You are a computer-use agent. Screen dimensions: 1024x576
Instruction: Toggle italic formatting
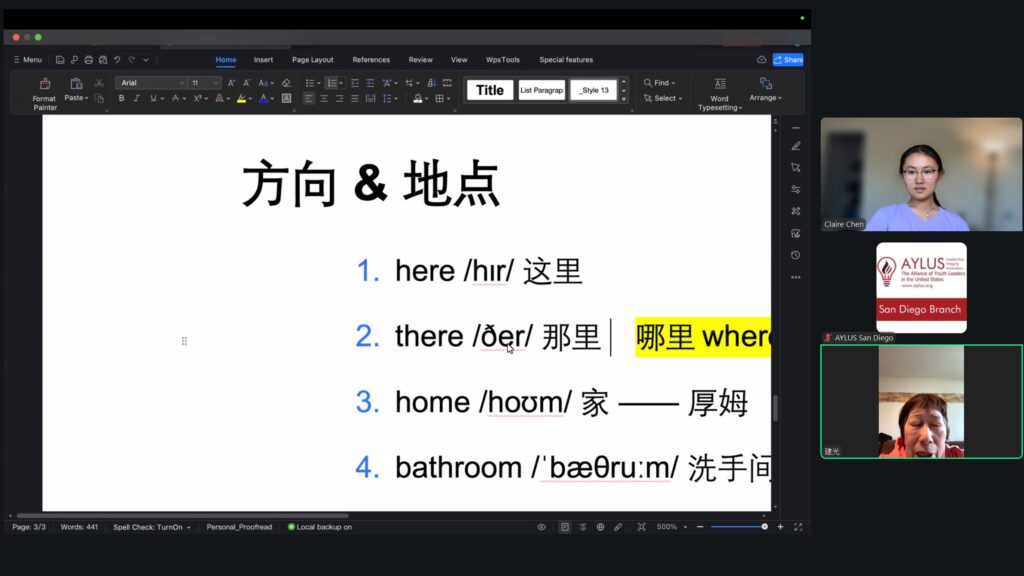point(136,99)
